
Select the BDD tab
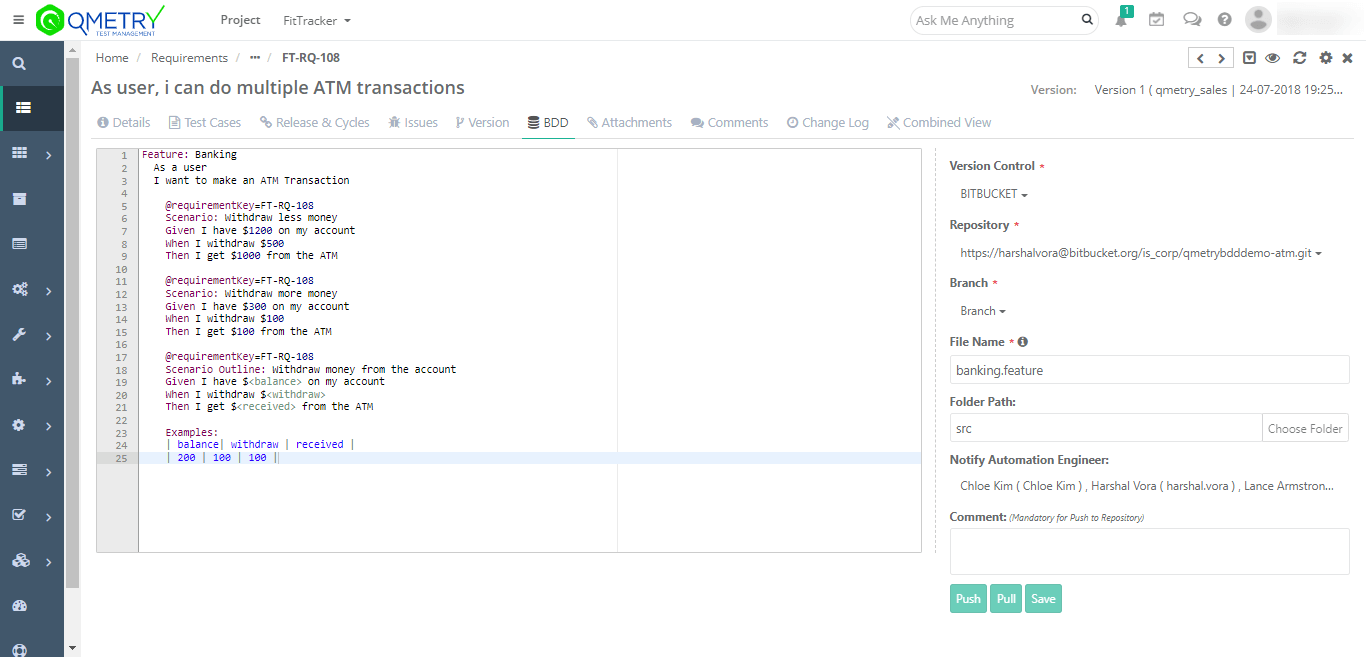[x=548, y=122]
